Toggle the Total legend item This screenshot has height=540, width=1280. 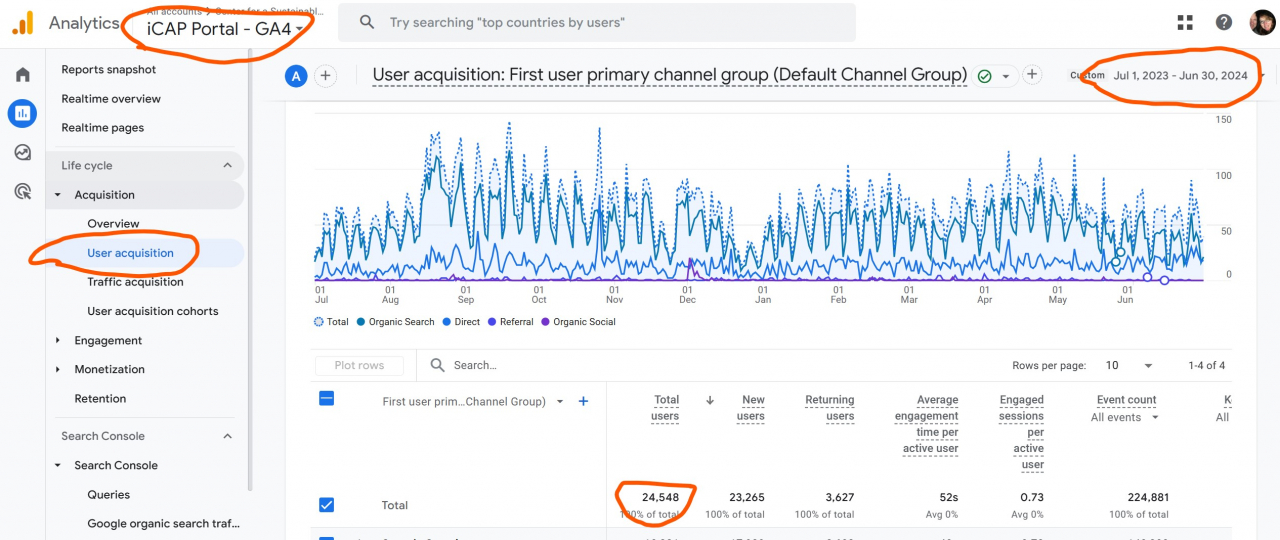[x=332, y=322]
